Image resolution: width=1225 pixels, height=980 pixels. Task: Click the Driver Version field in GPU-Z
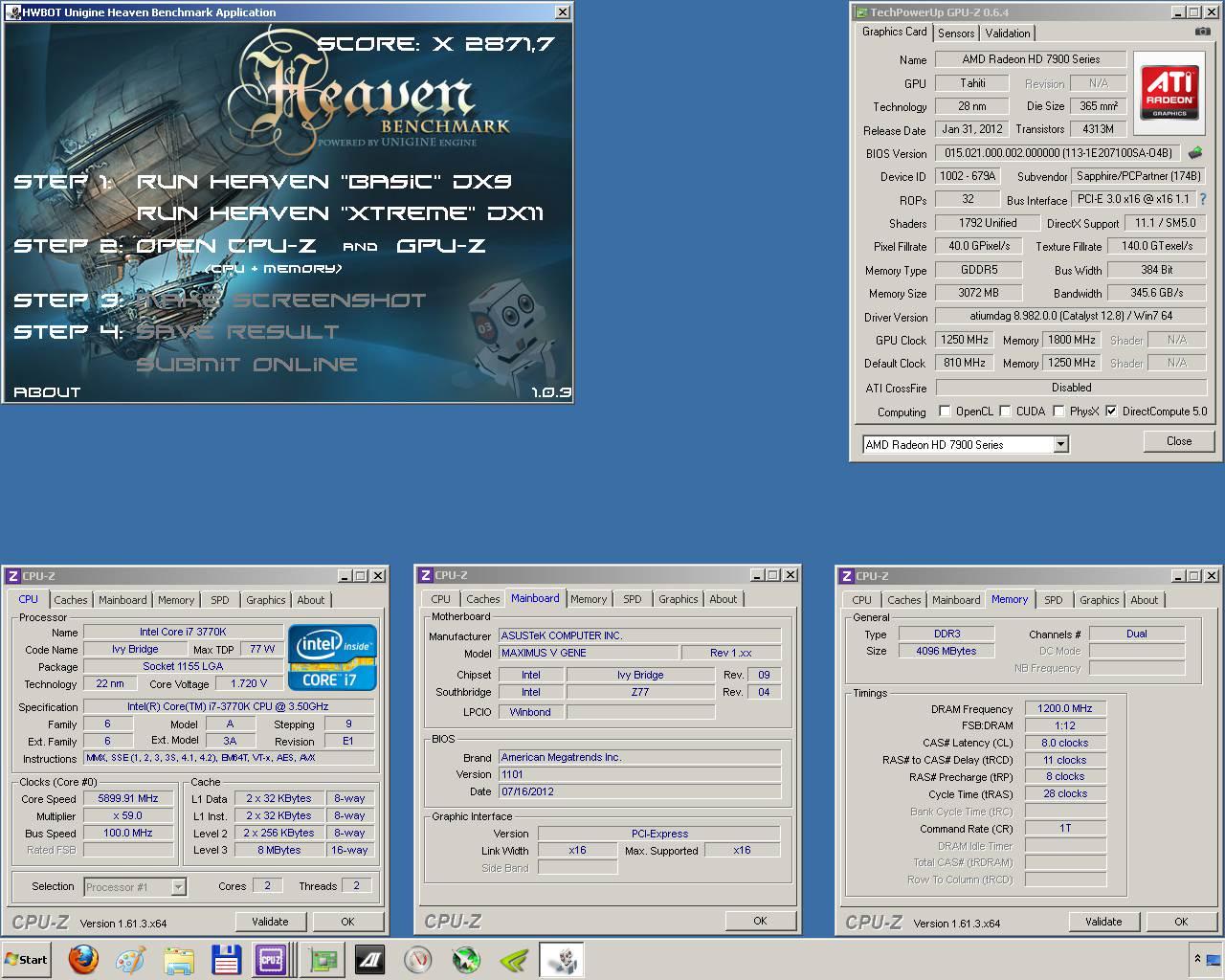1071,316
